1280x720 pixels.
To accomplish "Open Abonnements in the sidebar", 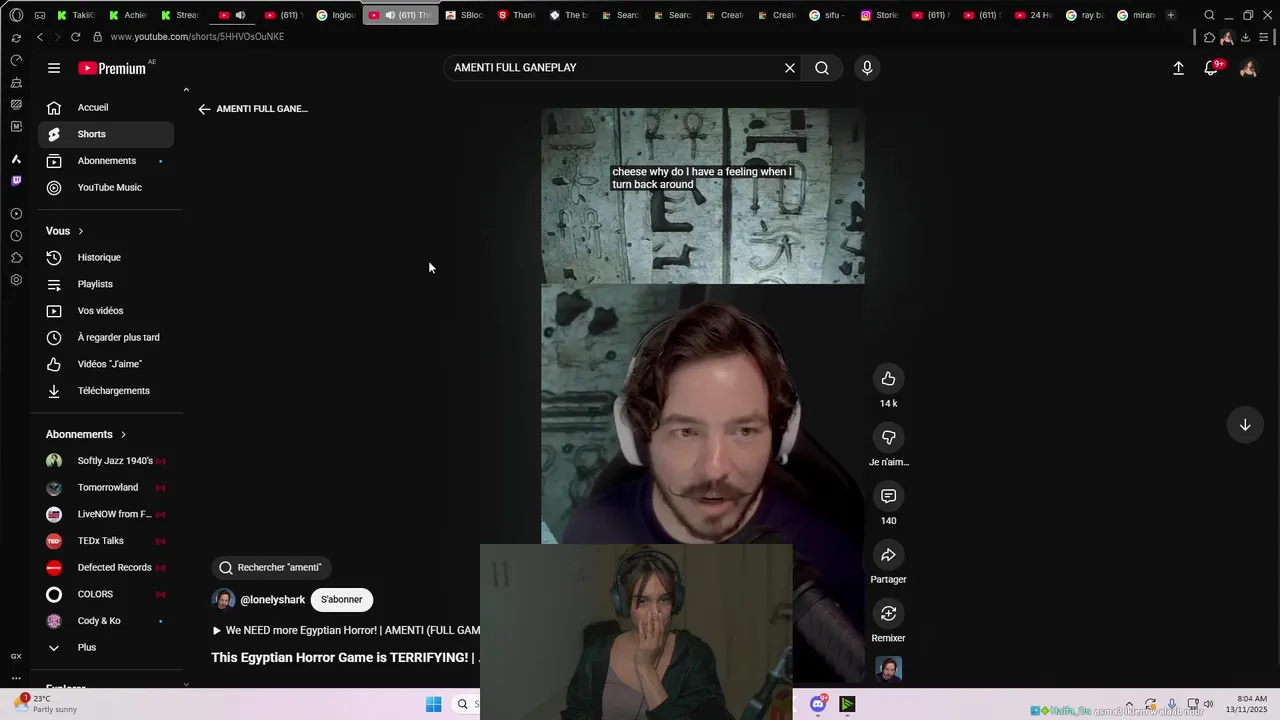I will 106,161.
